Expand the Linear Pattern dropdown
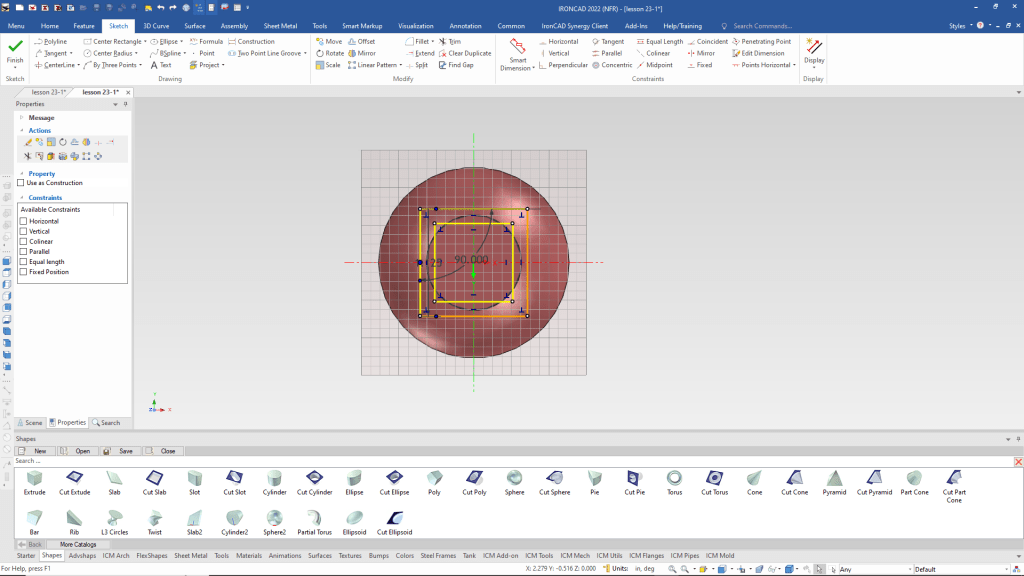Screen dimensions: 1024x576 click(401, 65)
